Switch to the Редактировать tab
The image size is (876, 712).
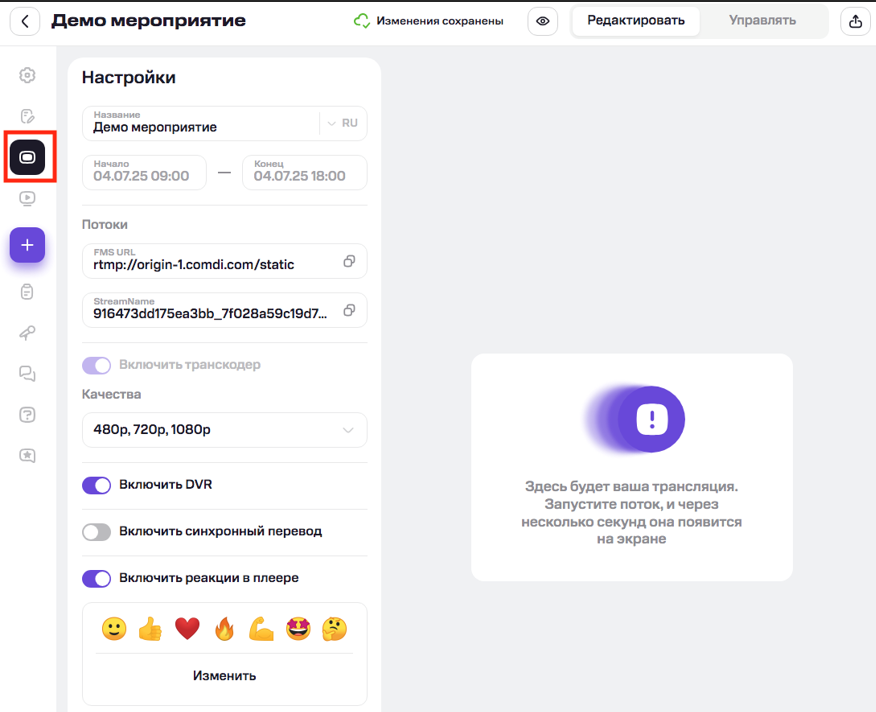[x=636, y=21]
